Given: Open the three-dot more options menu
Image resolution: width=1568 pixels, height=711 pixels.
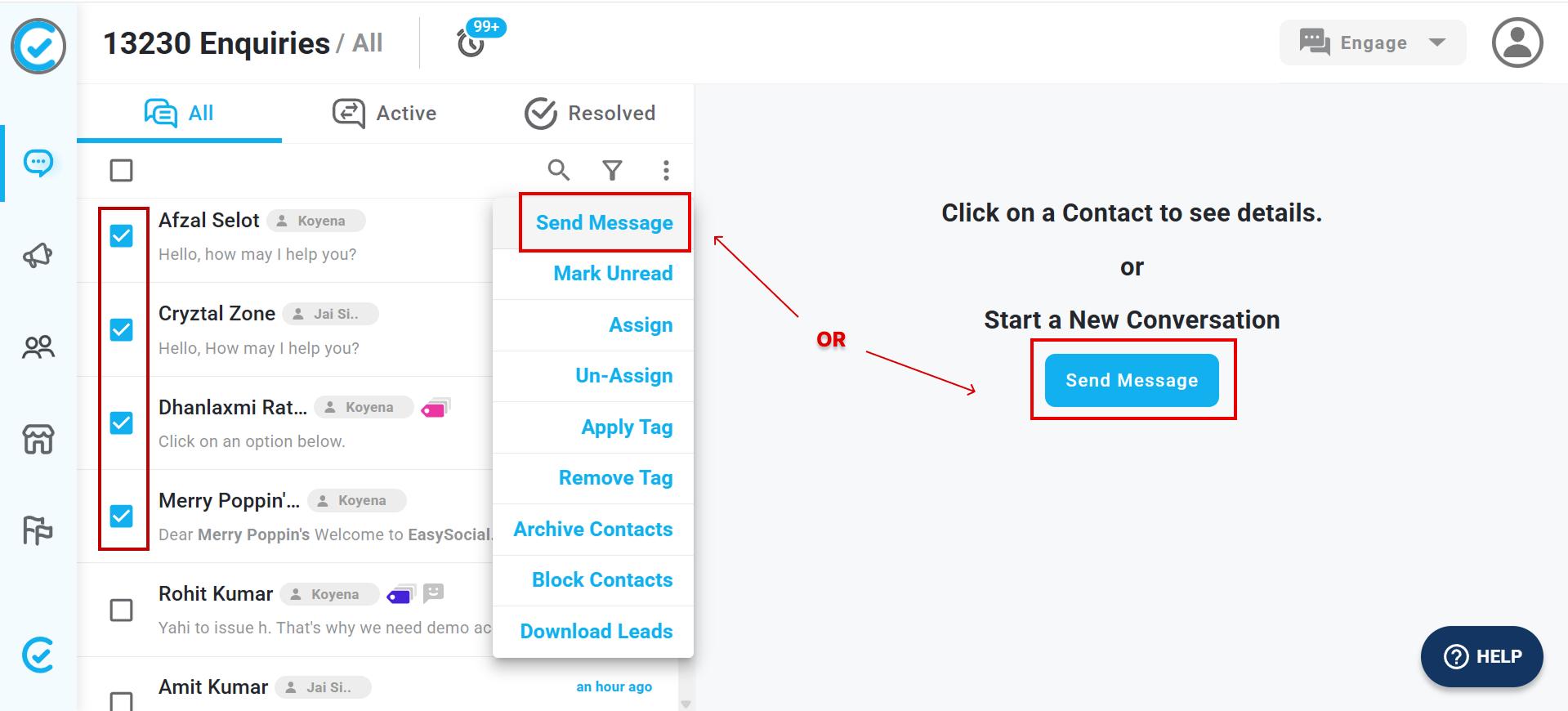Looking at the screenshot, I should tap(667, 170).
